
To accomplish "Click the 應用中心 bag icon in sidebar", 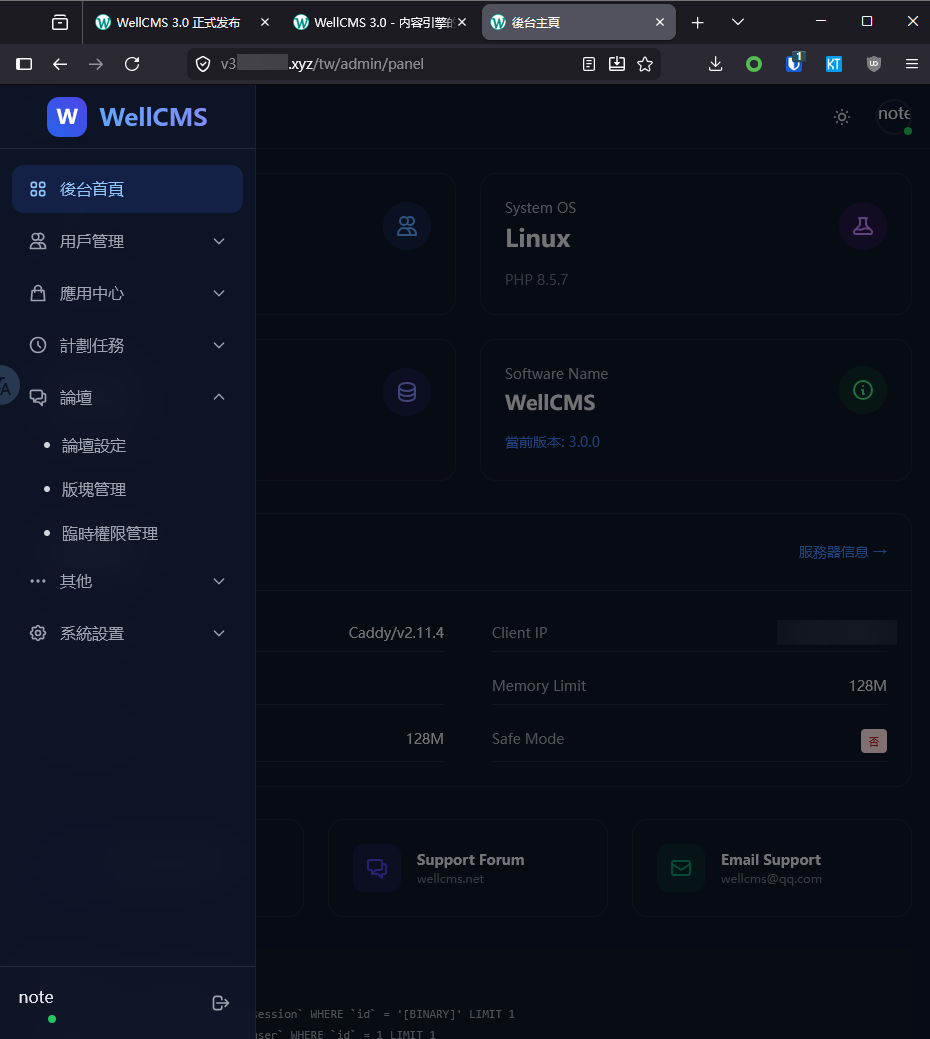I will [38, 293].
